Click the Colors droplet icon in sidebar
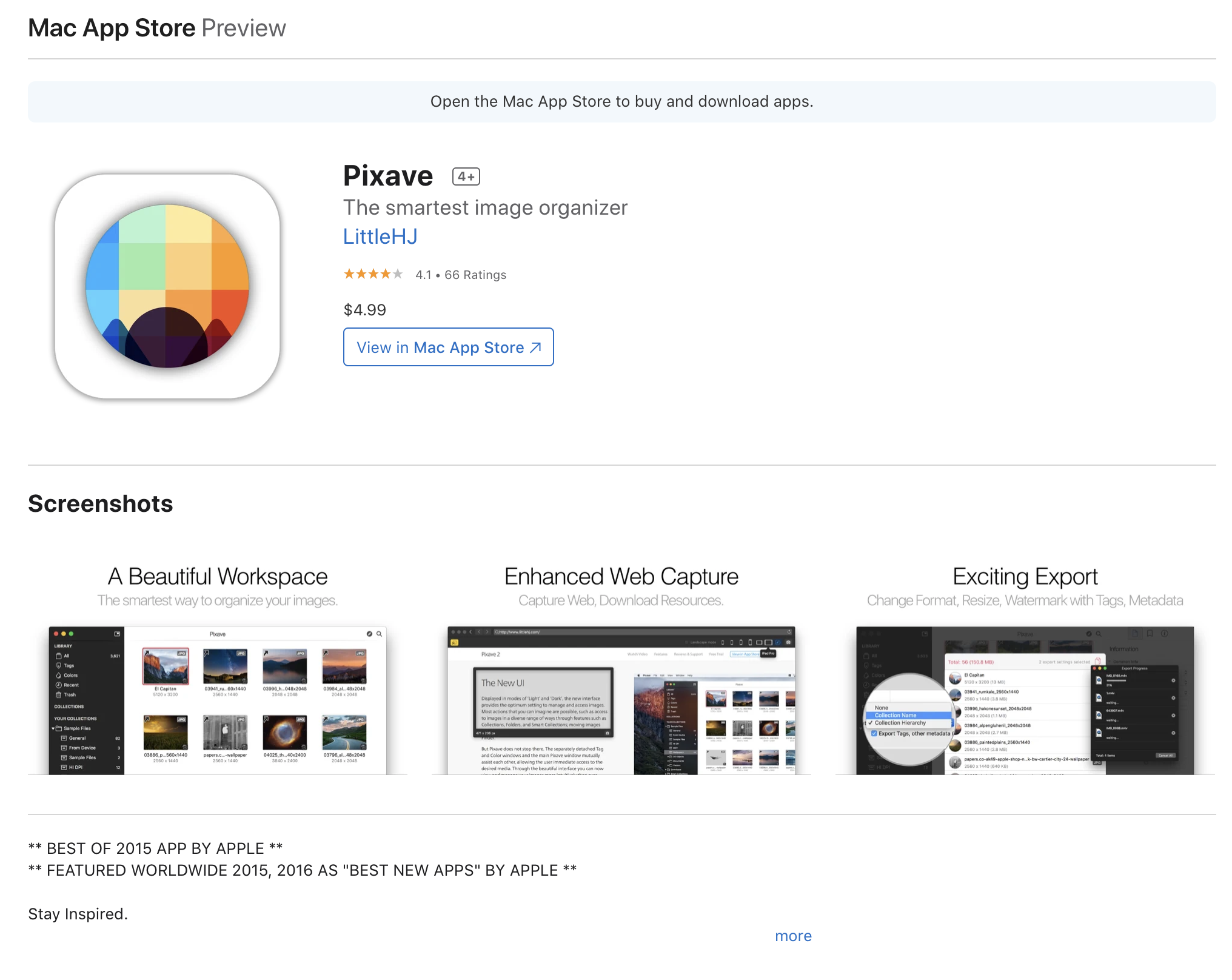 point(59,675)
